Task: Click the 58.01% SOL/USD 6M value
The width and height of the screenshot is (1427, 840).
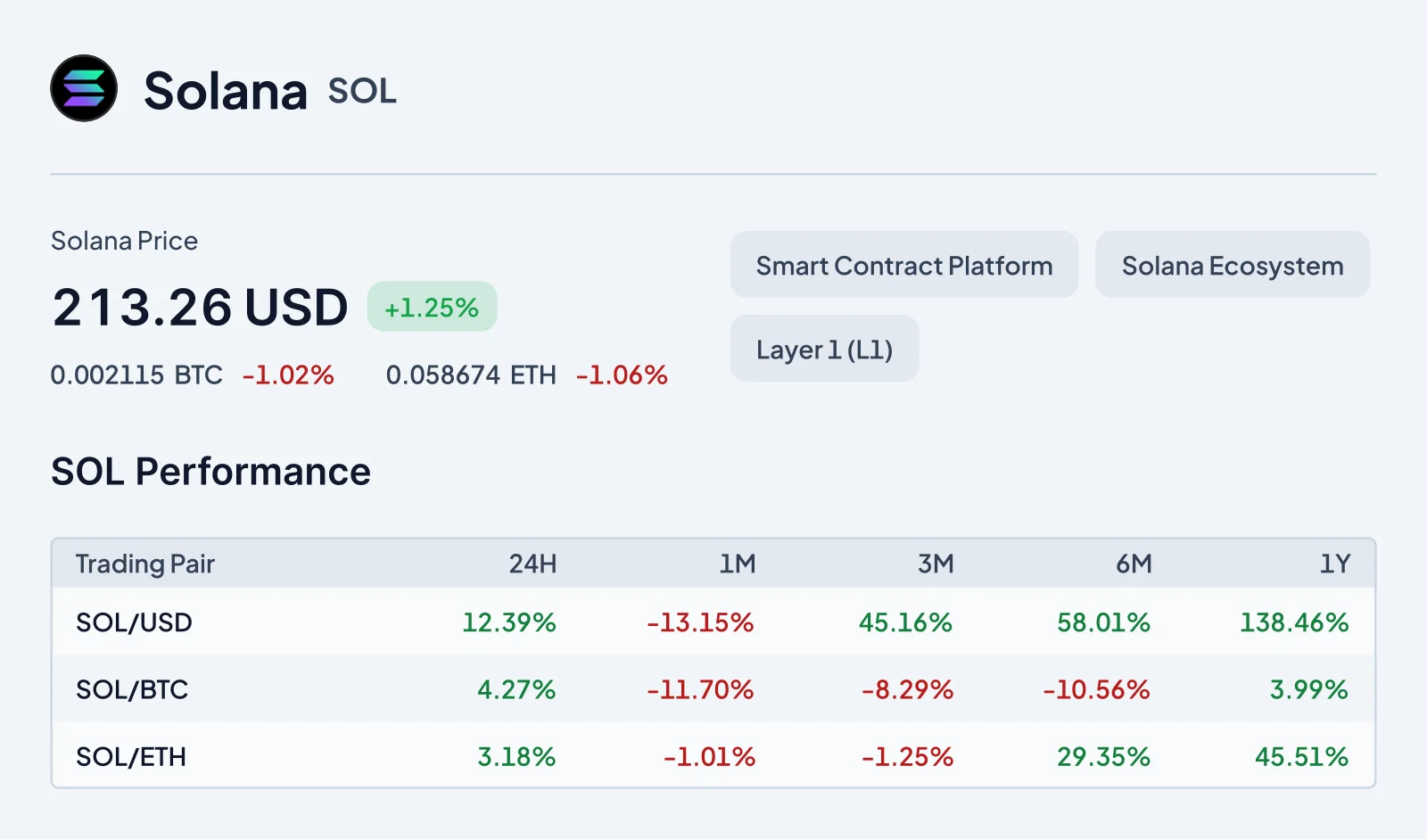Action: 1103,622
